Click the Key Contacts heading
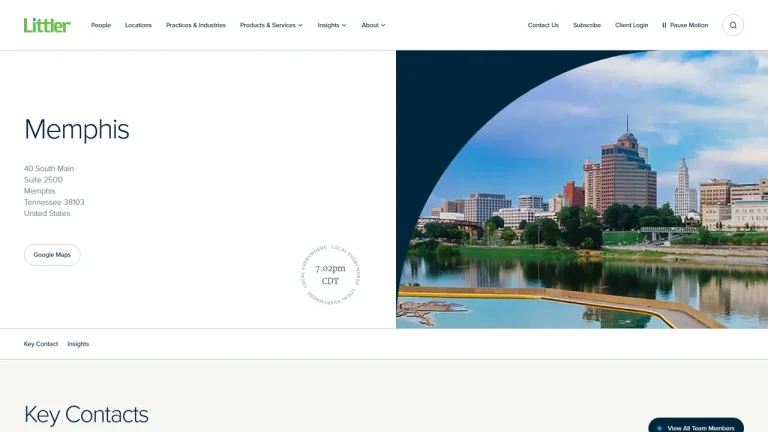Image resolution: width=768 pixels, height=432 pixels. pyautogui.click(x=86, y=414)
